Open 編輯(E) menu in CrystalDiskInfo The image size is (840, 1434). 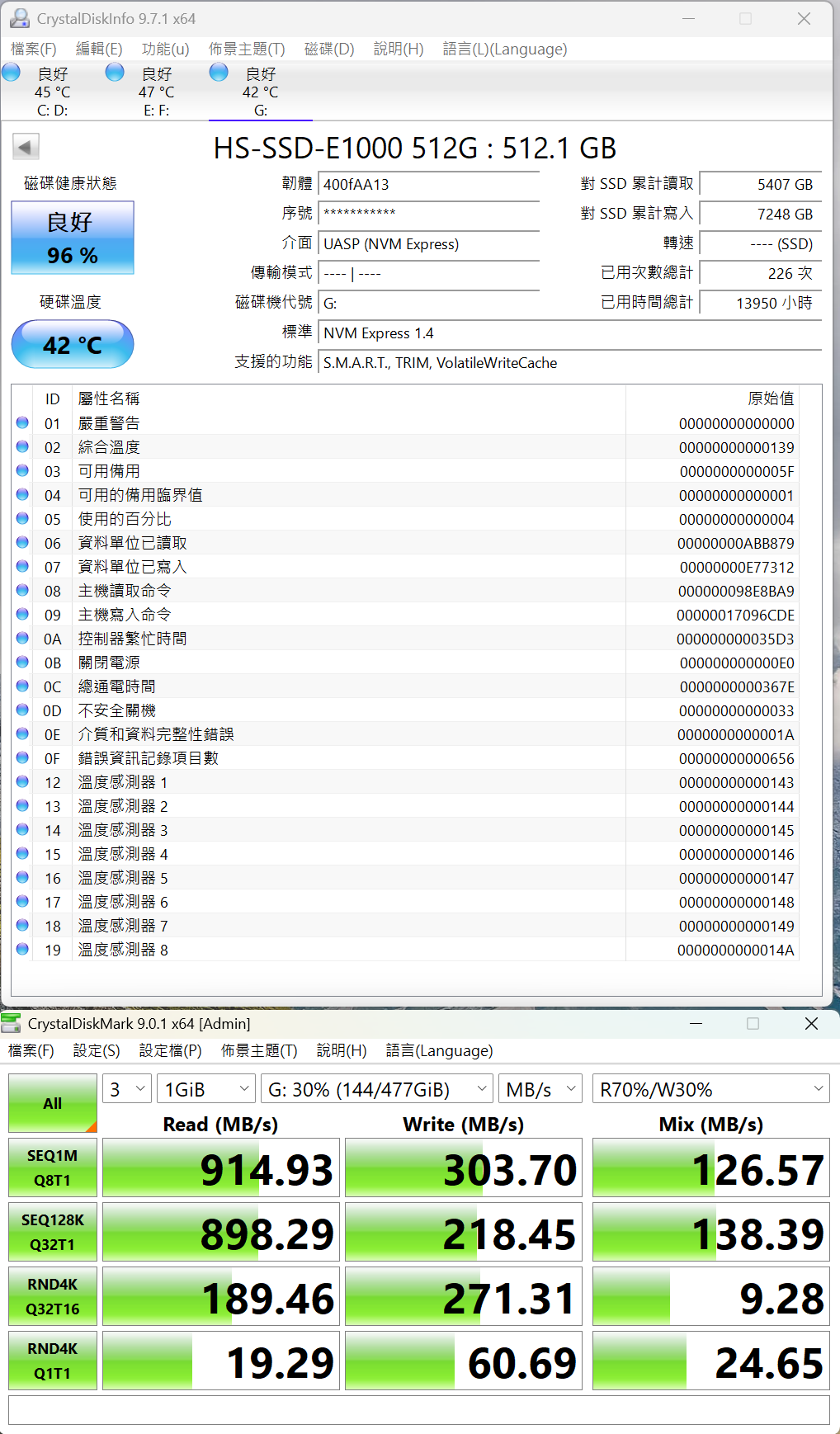click(99, 50)
